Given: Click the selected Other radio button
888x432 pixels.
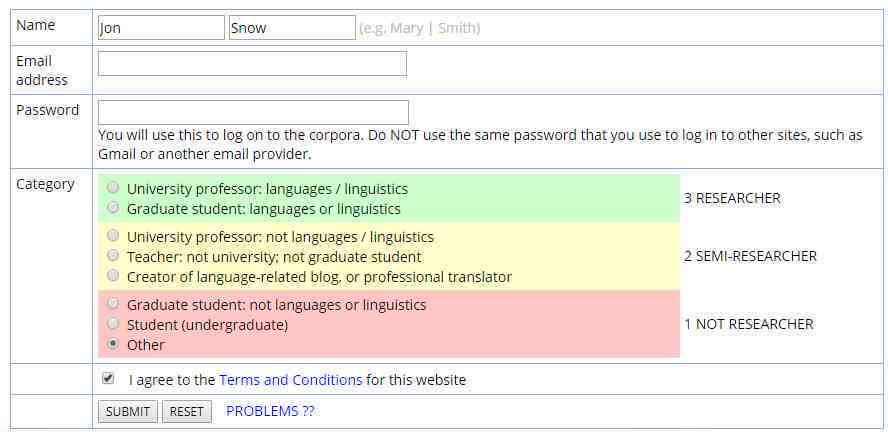Looking at the screenshot, I should point(113,344).
